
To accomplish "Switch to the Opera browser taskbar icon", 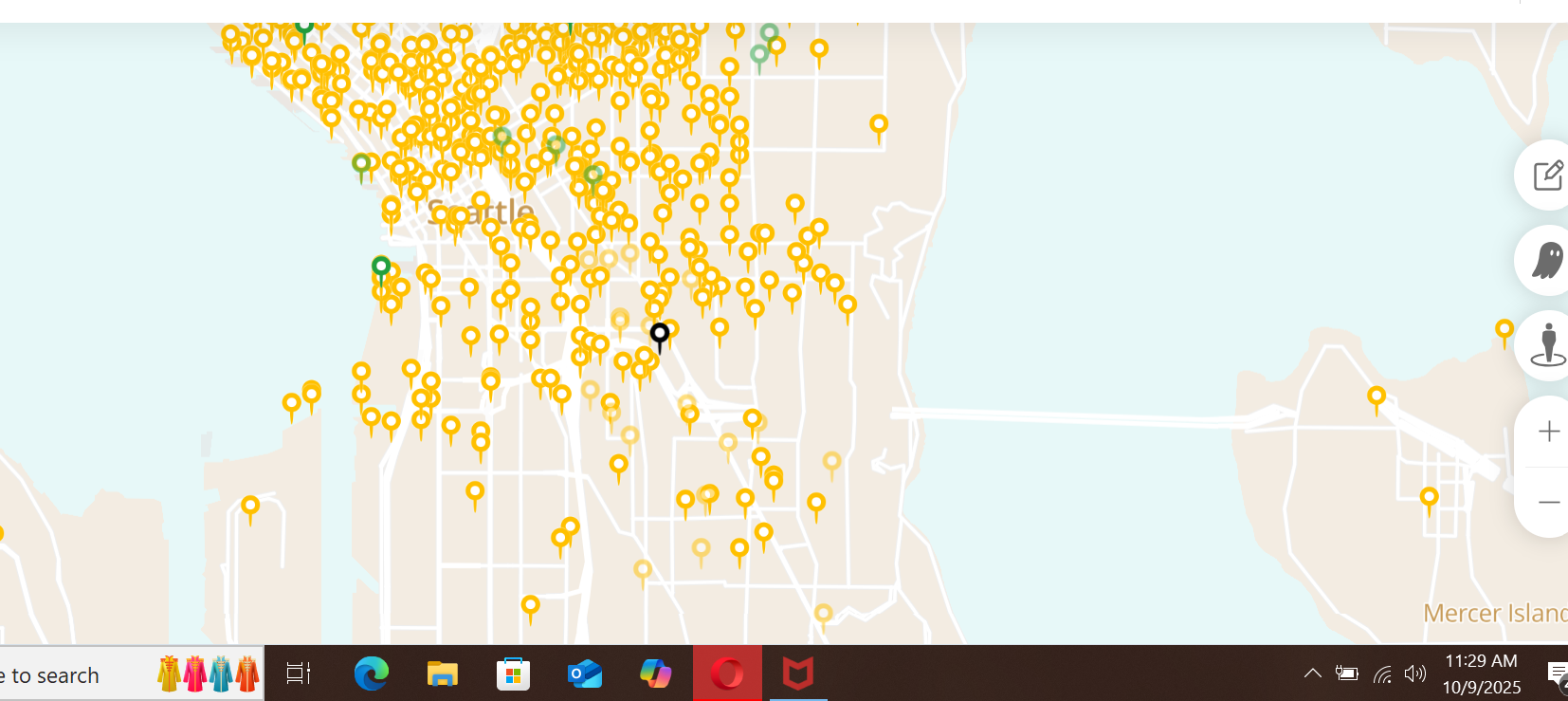I will (x=727, y=674).
